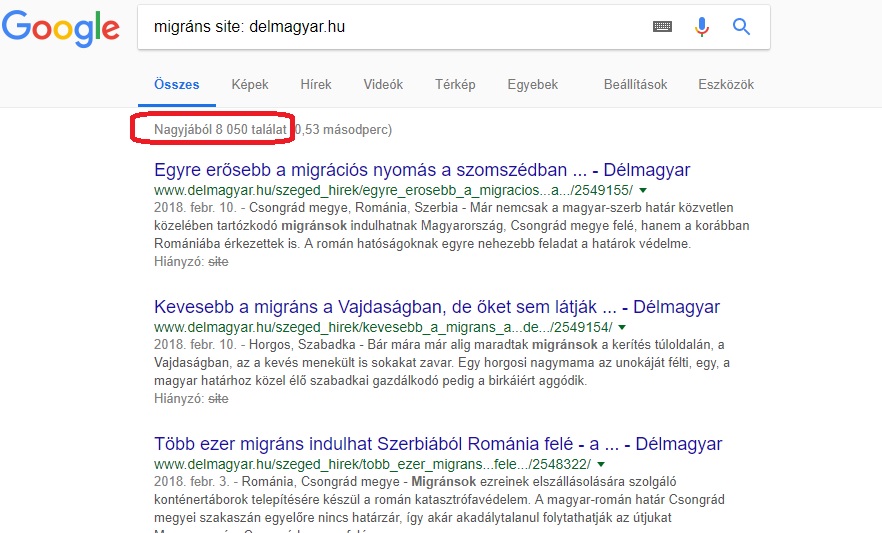Viewport: 882px width, 533px height.
Task: Open result 'Kevesebb a migráns a Vajdaságban'
Action: click(437, 307)
